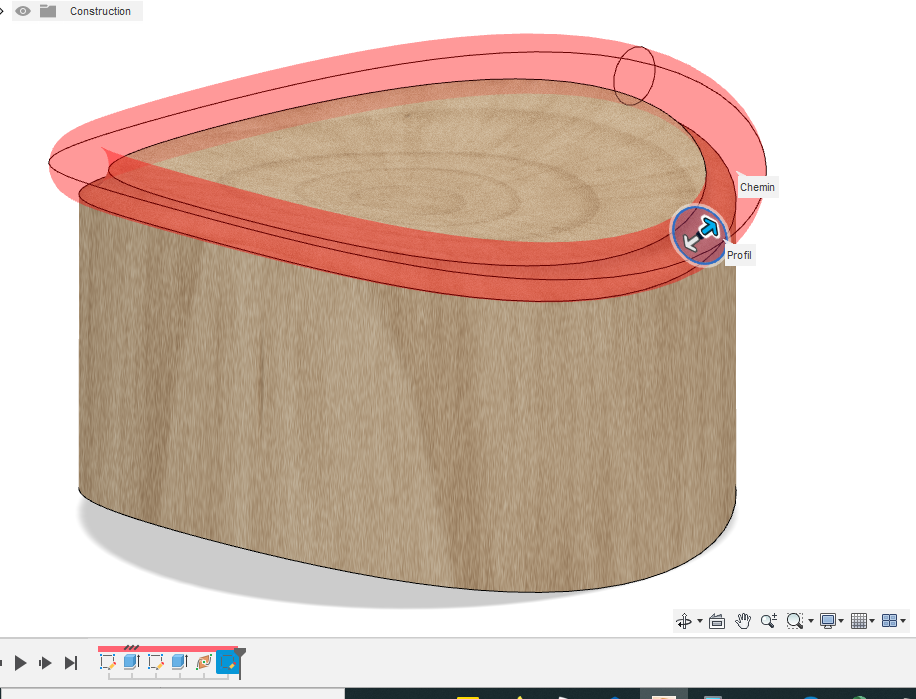Open the Orbit tool dropdown arrow
This screenshot has height=699, width=916.
coord(698,620)
